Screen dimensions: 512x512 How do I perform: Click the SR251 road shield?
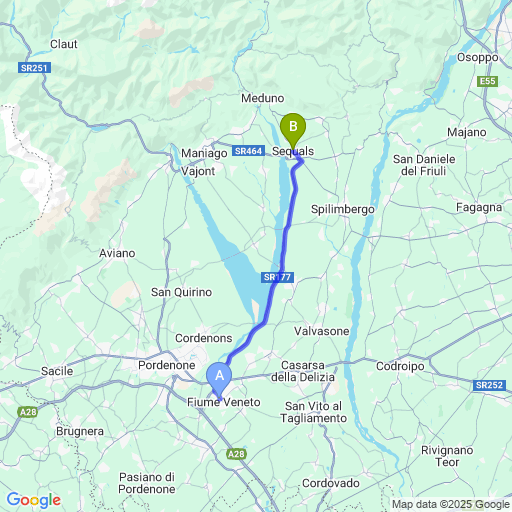coord(34,68)
